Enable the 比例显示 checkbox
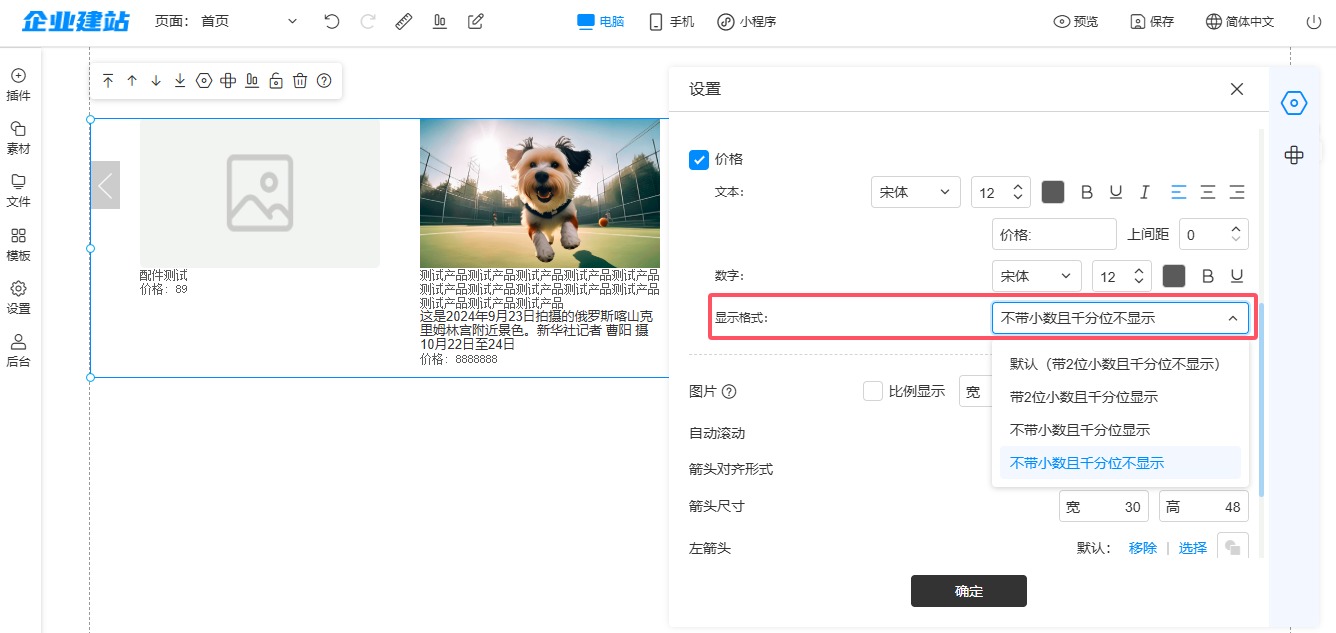The width and height of the screenshot is (1336, 633). (x=872, y=391)
